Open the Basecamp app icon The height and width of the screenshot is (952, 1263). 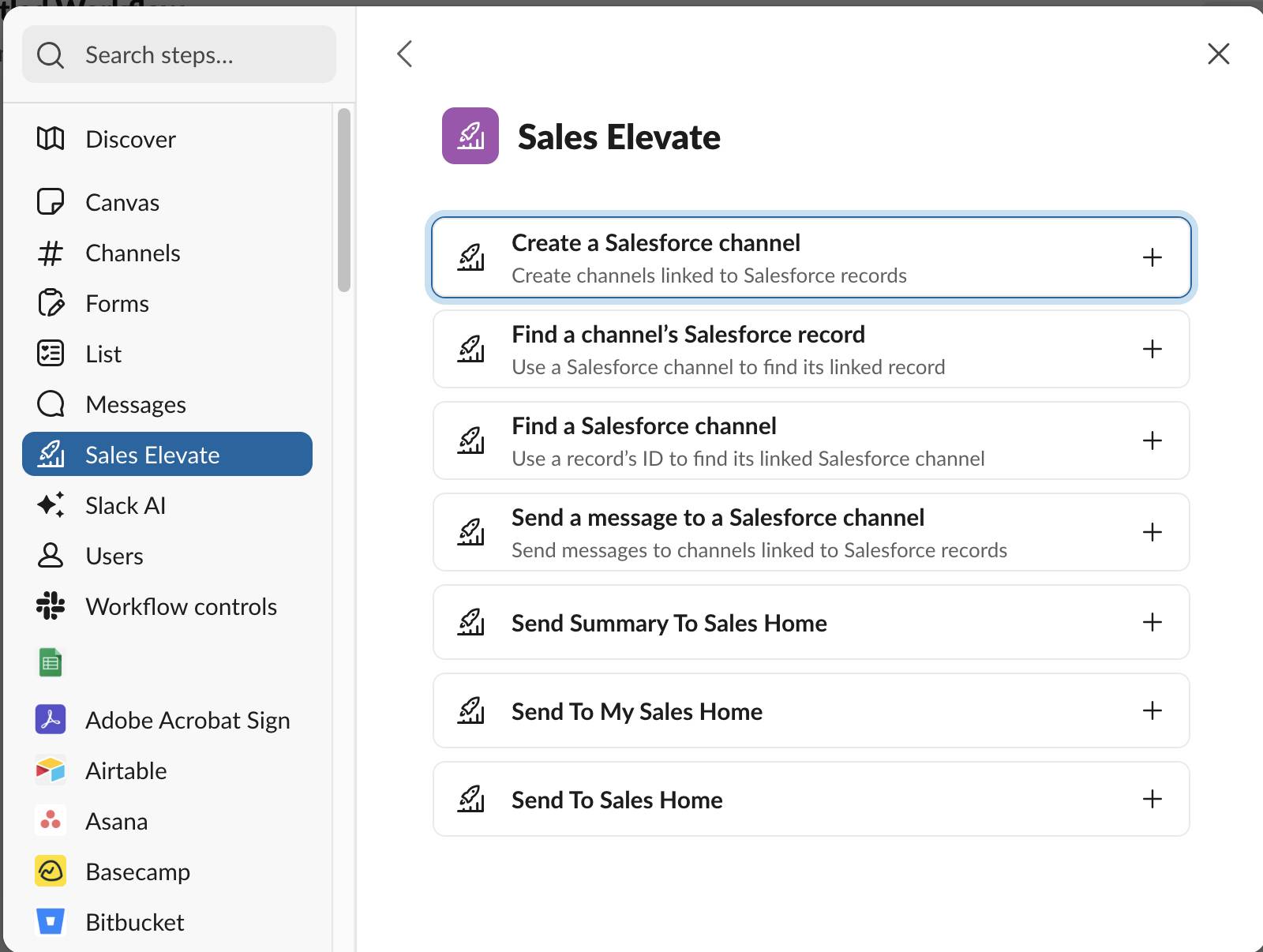point(51,871)
